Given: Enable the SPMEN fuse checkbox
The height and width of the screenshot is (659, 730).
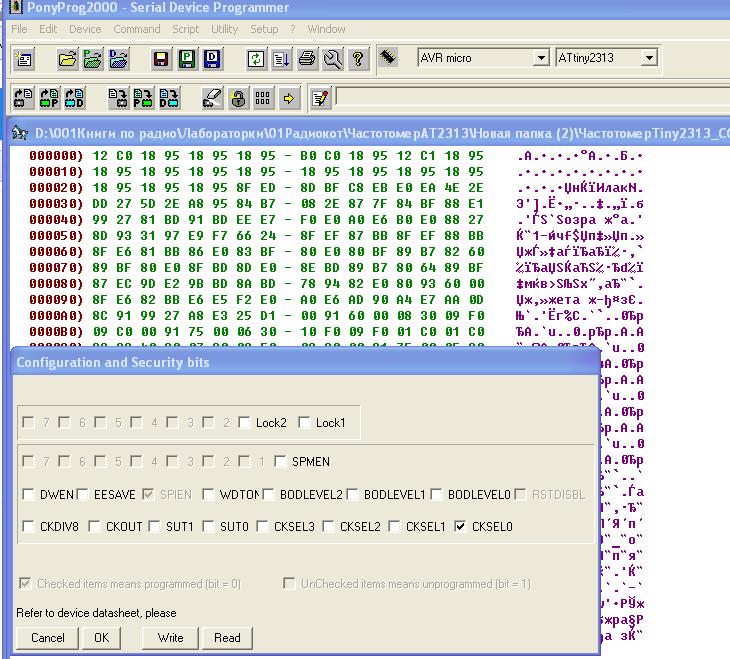Looking at the screenshot, I should coord(280,462).
